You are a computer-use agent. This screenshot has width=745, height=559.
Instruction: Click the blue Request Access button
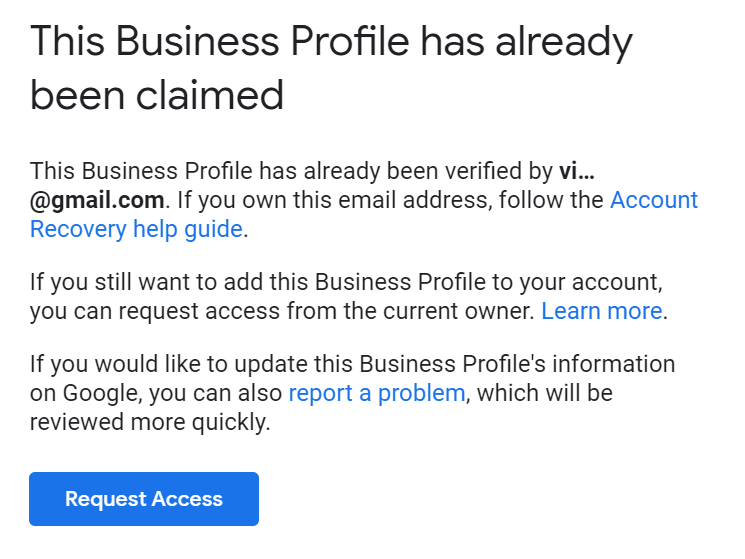pos(144,499)
